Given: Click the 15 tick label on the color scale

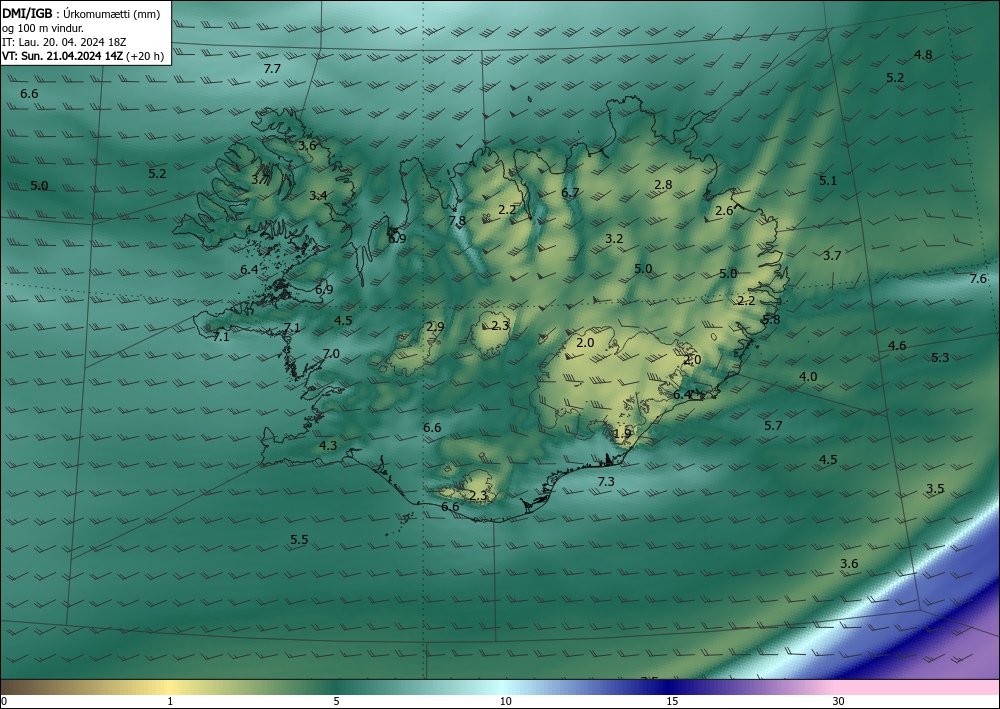Looking at the screenshot, I should tap(672, 701).
